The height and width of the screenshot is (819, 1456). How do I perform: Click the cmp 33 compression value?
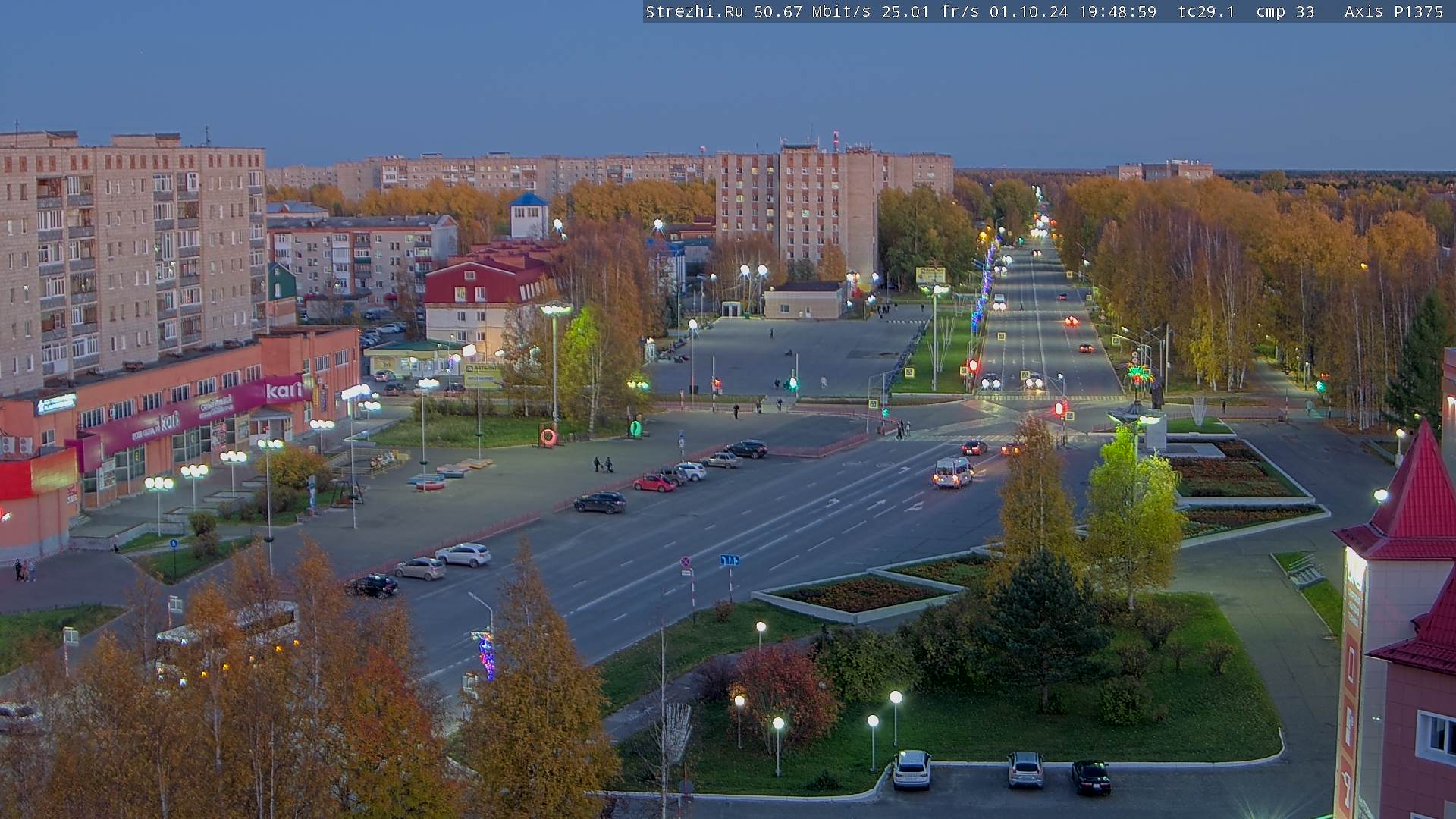point(1285,12)
